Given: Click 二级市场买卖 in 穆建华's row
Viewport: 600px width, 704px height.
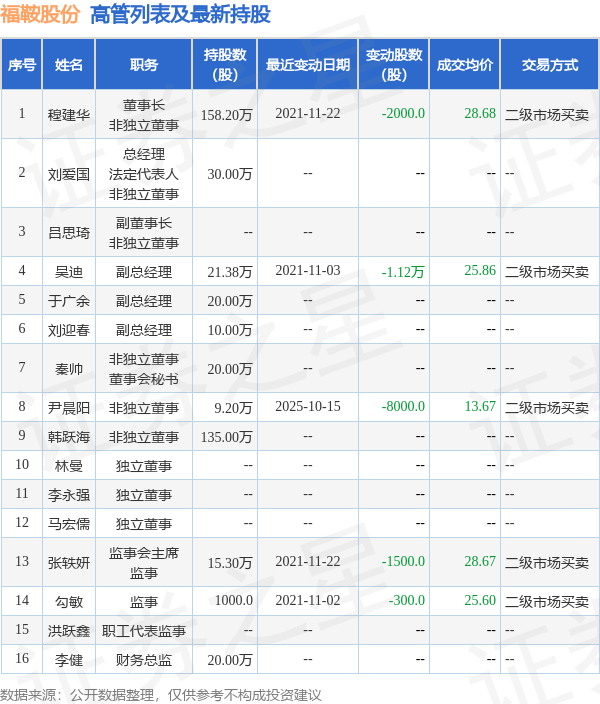Looking at the screenshot, I should [x=547, y=115].
